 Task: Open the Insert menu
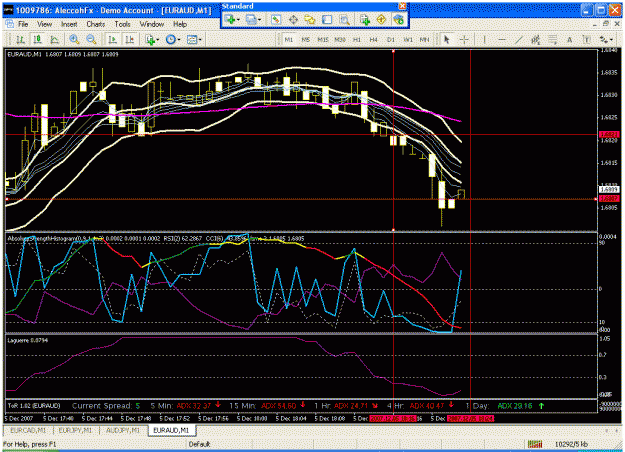point(69,24)
